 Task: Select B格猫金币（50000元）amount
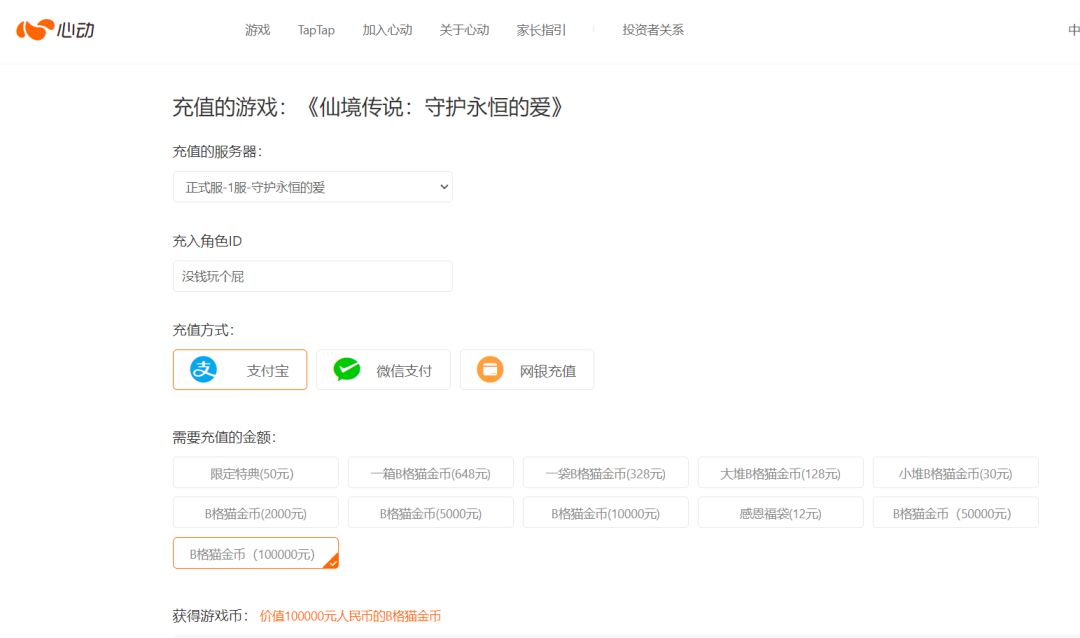[x=955, y=513]
